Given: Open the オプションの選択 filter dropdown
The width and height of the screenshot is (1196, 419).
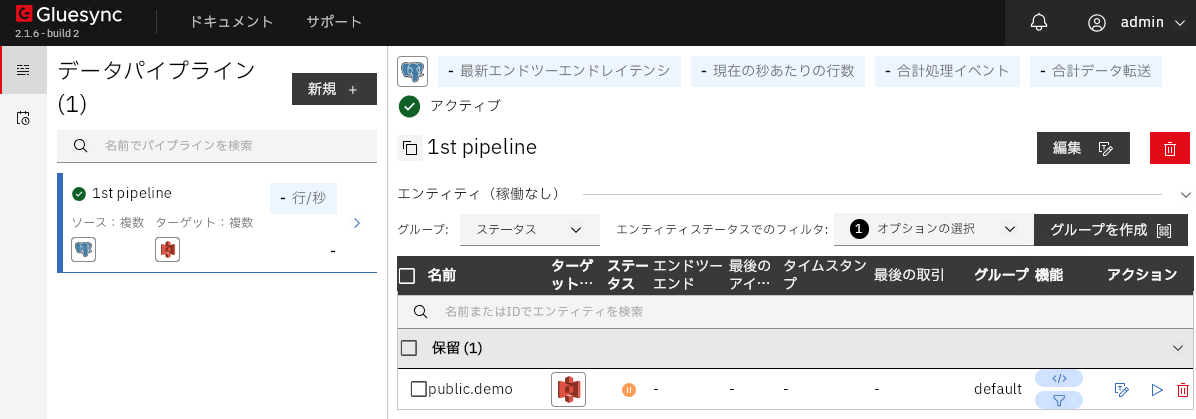Looking at the screenshot, I should point(932,229).
